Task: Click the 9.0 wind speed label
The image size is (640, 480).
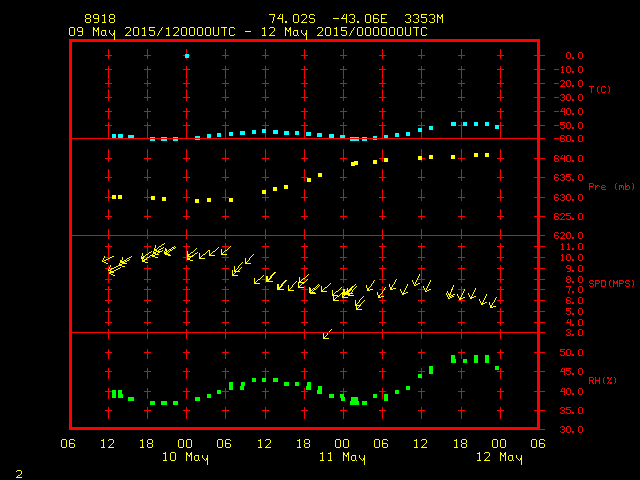Action: [x=574, y=269]
